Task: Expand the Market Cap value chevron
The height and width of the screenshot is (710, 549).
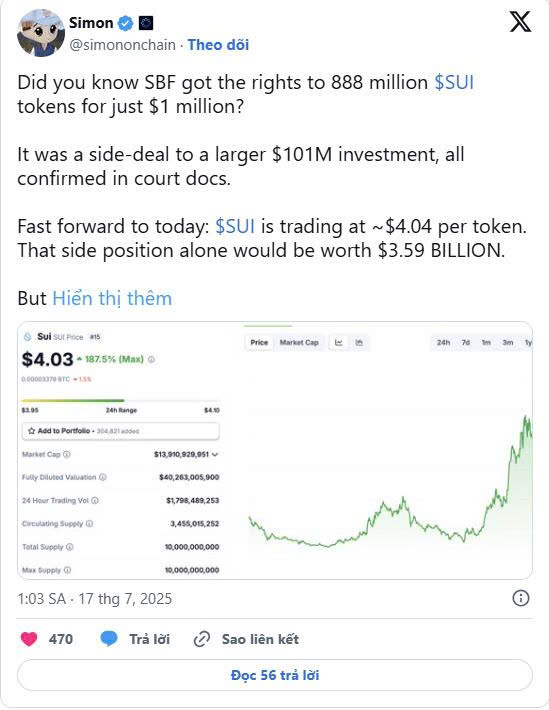Action: [215, 455]
